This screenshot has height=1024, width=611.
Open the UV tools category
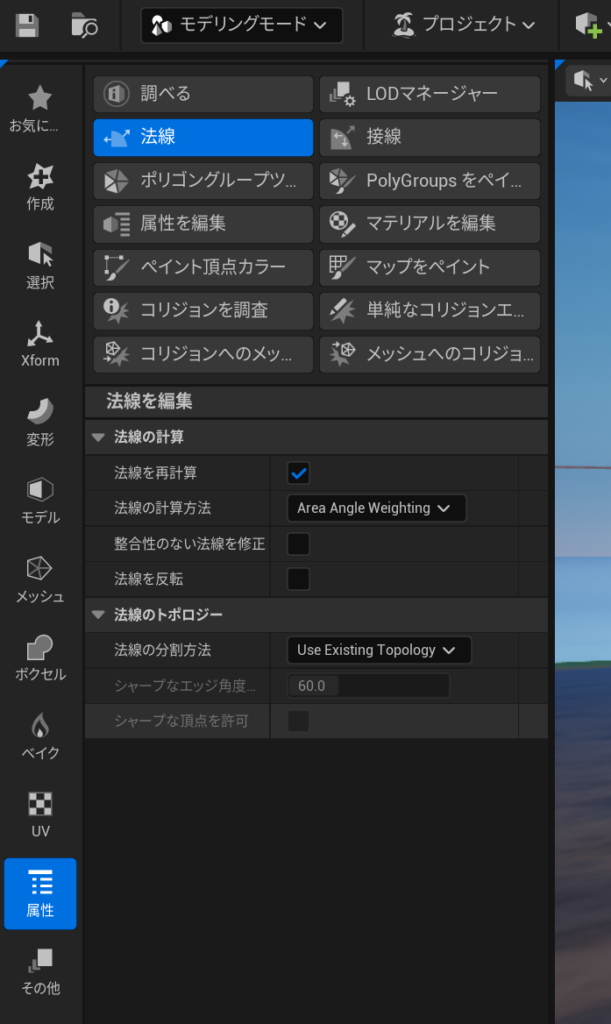click(40, 814)
